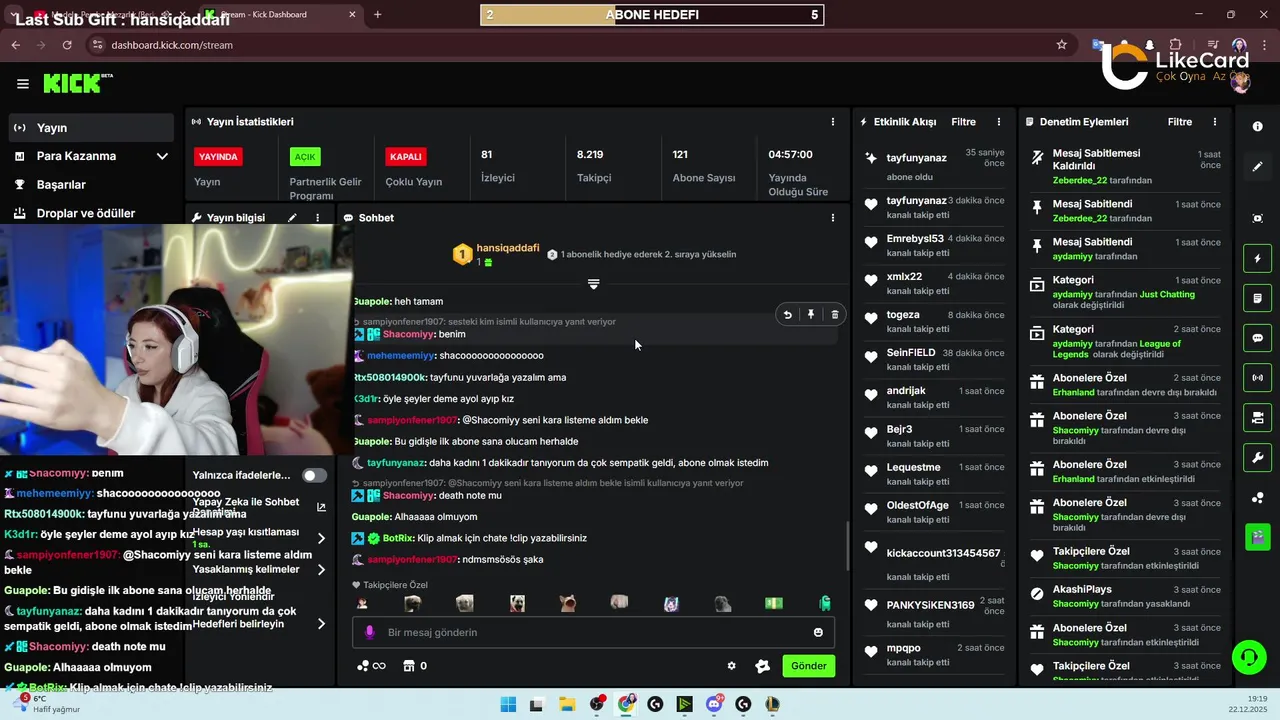Click the pencil edit icon in the right toolbar

1257,167
